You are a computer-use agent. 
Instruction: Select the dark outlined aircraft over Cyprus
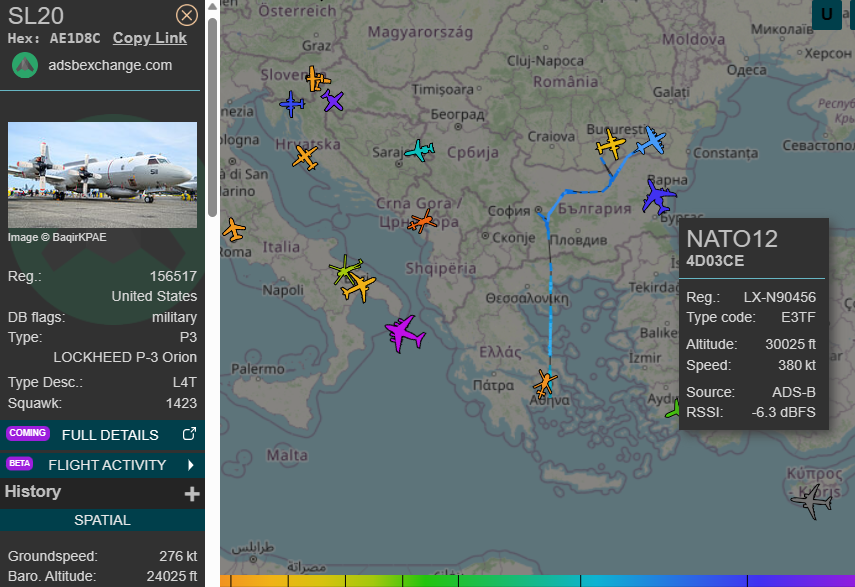[812, 500]
